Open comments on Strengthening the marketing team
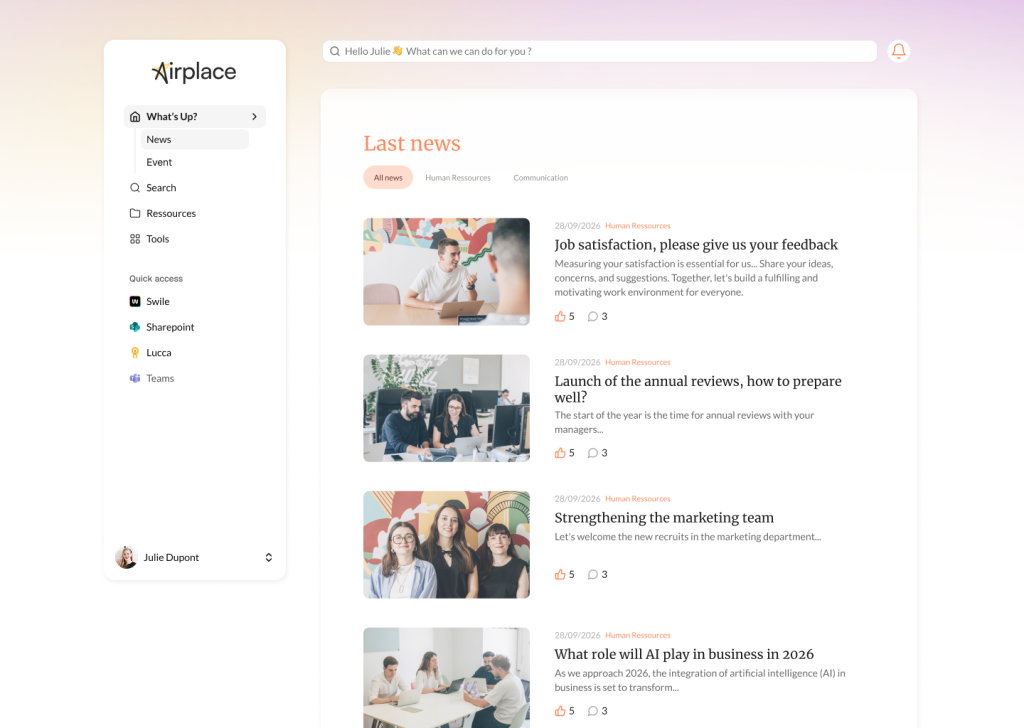 click(593, 574)
